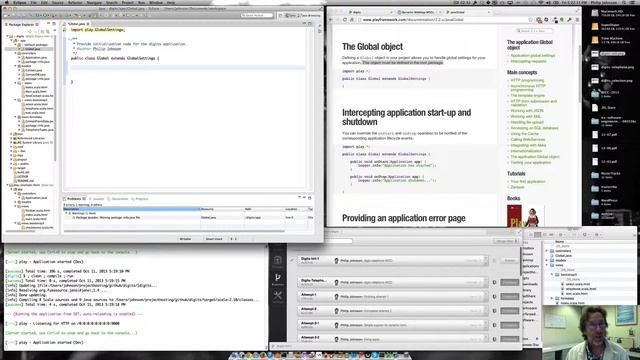This screenshot has width=640, height=360.
Task: Open the browser menu icon
Action: click(577, 20)
